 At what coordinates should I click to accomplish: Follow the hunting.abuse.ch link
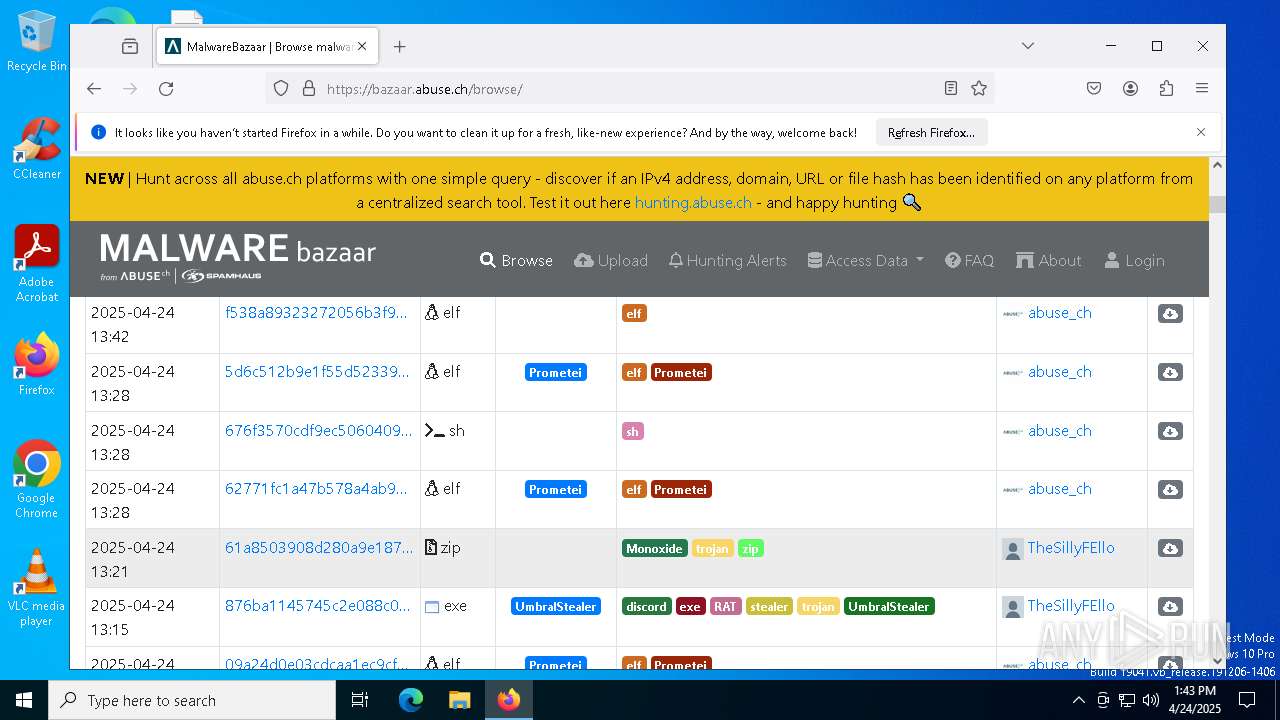[693, 202]
